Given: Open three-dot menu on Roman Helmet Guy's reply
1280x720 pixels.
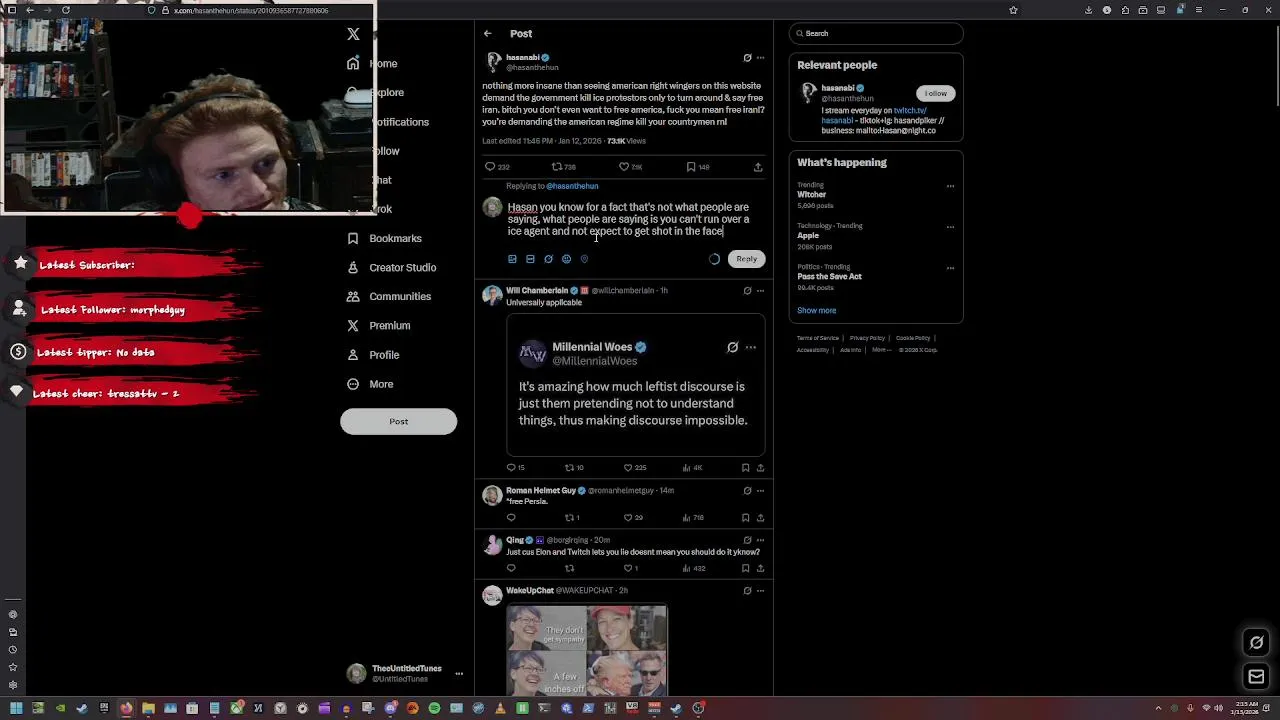Looking at the screenshot, I should click(761, 491).
